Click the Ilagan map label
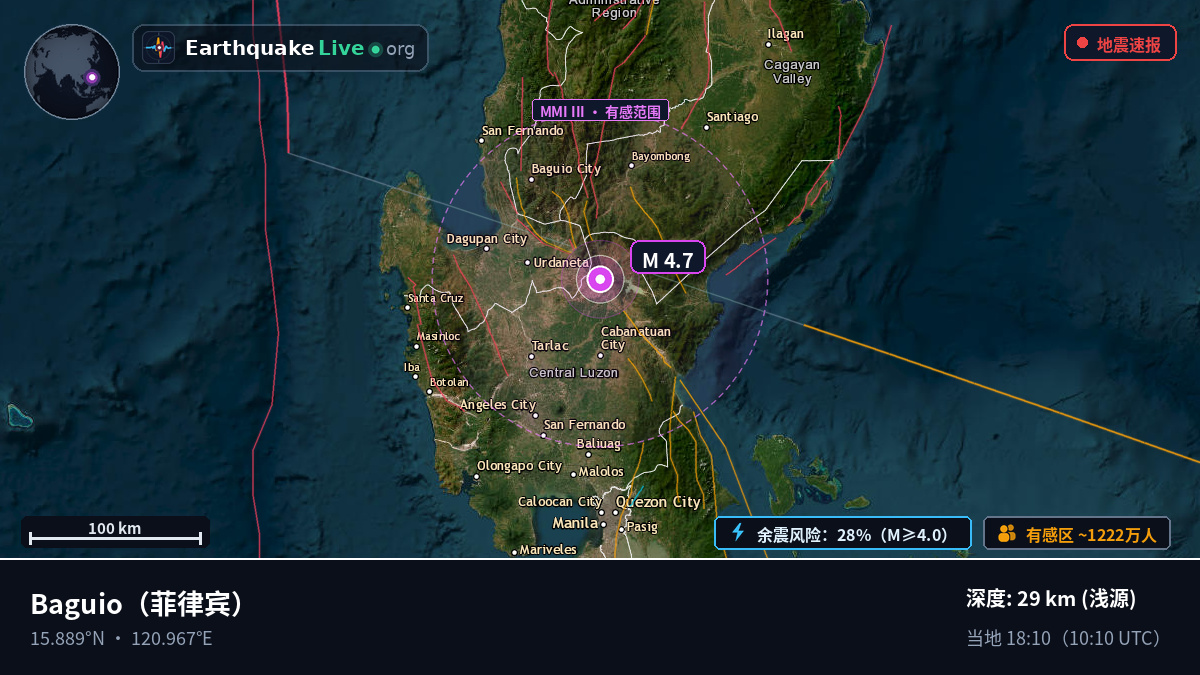 [785, 34]
